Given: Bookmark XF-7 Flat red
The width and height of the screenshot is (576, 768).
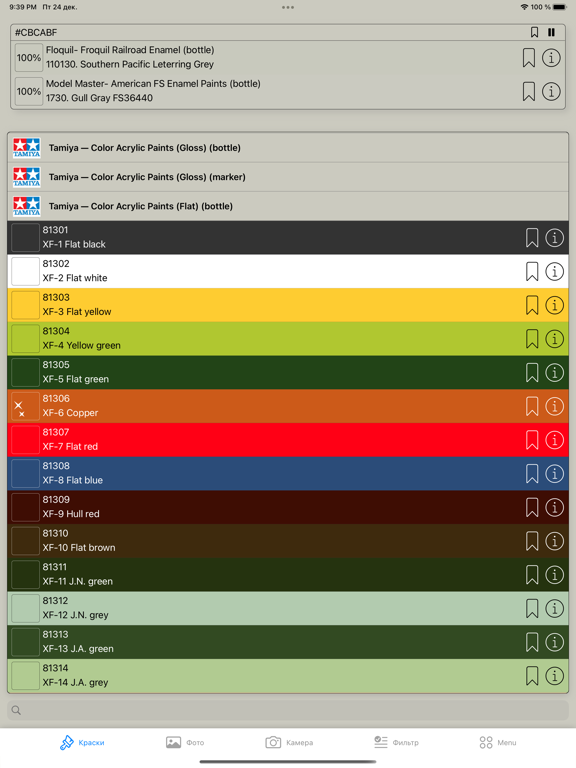Looking at the screenshot, I should (532, 440).
